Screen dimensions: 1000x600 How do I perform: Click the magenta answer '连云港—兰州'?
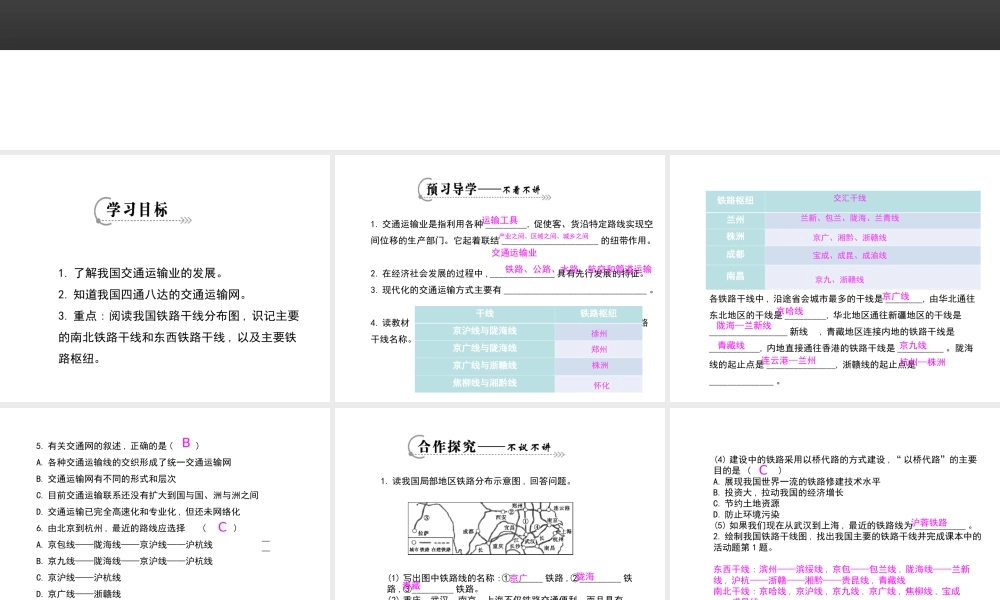tap(789, 361)
